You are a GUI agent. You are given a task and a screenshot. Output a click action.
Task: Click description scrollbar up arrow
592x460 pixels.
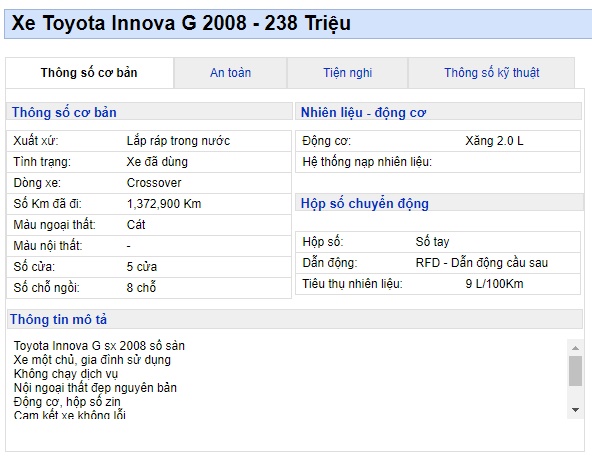pos(575,348)
